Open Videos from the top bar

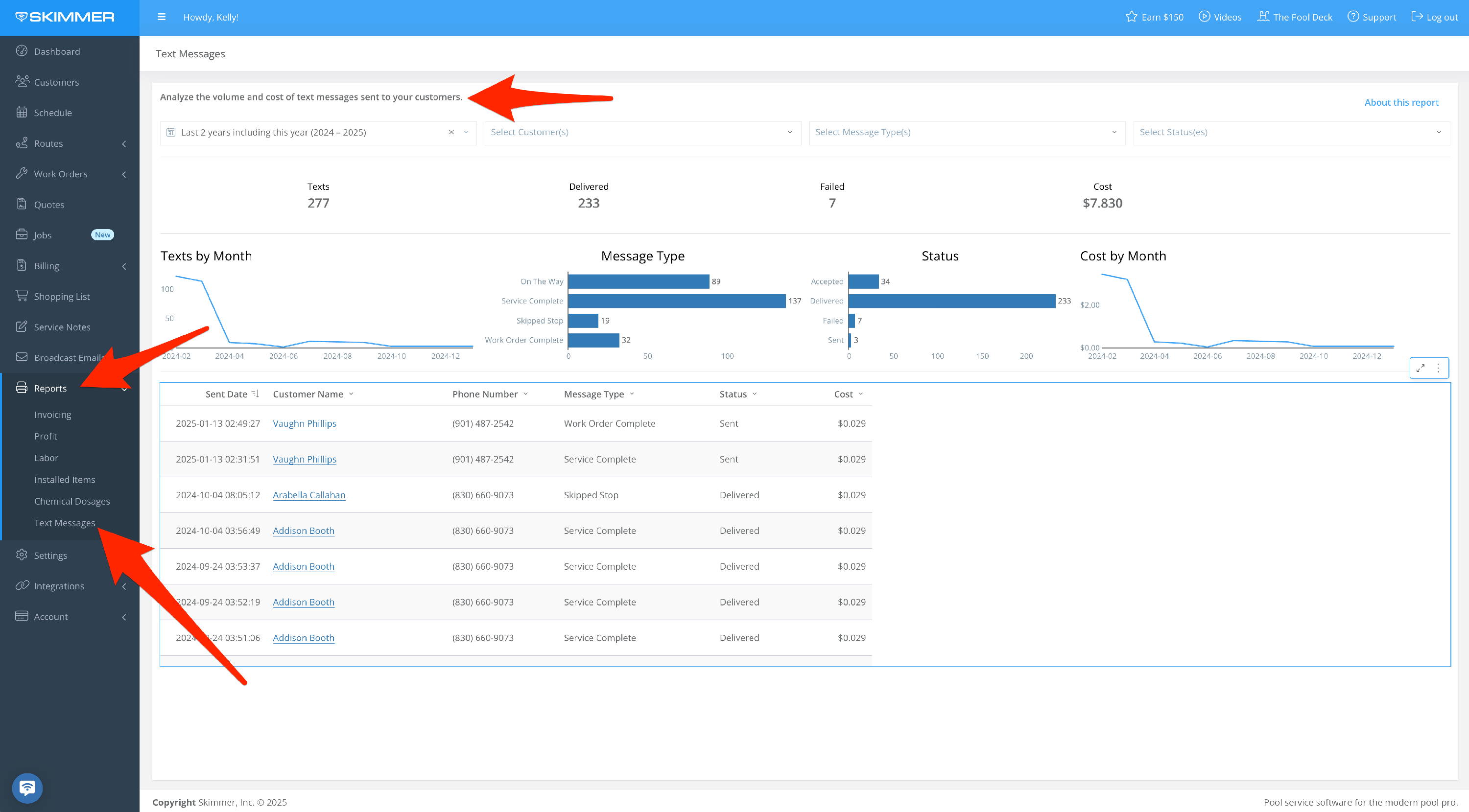pyautogui.click(x=1220, y=17)
